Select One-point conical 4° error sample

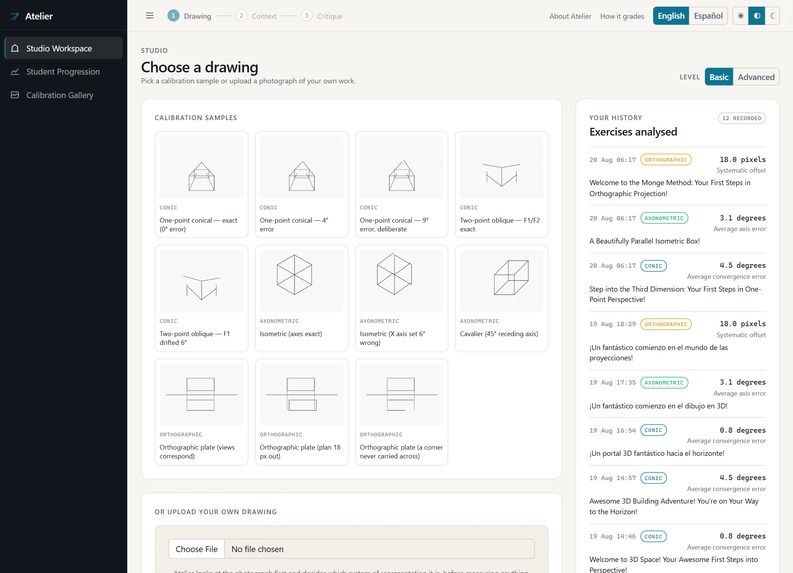pos(301,185)
